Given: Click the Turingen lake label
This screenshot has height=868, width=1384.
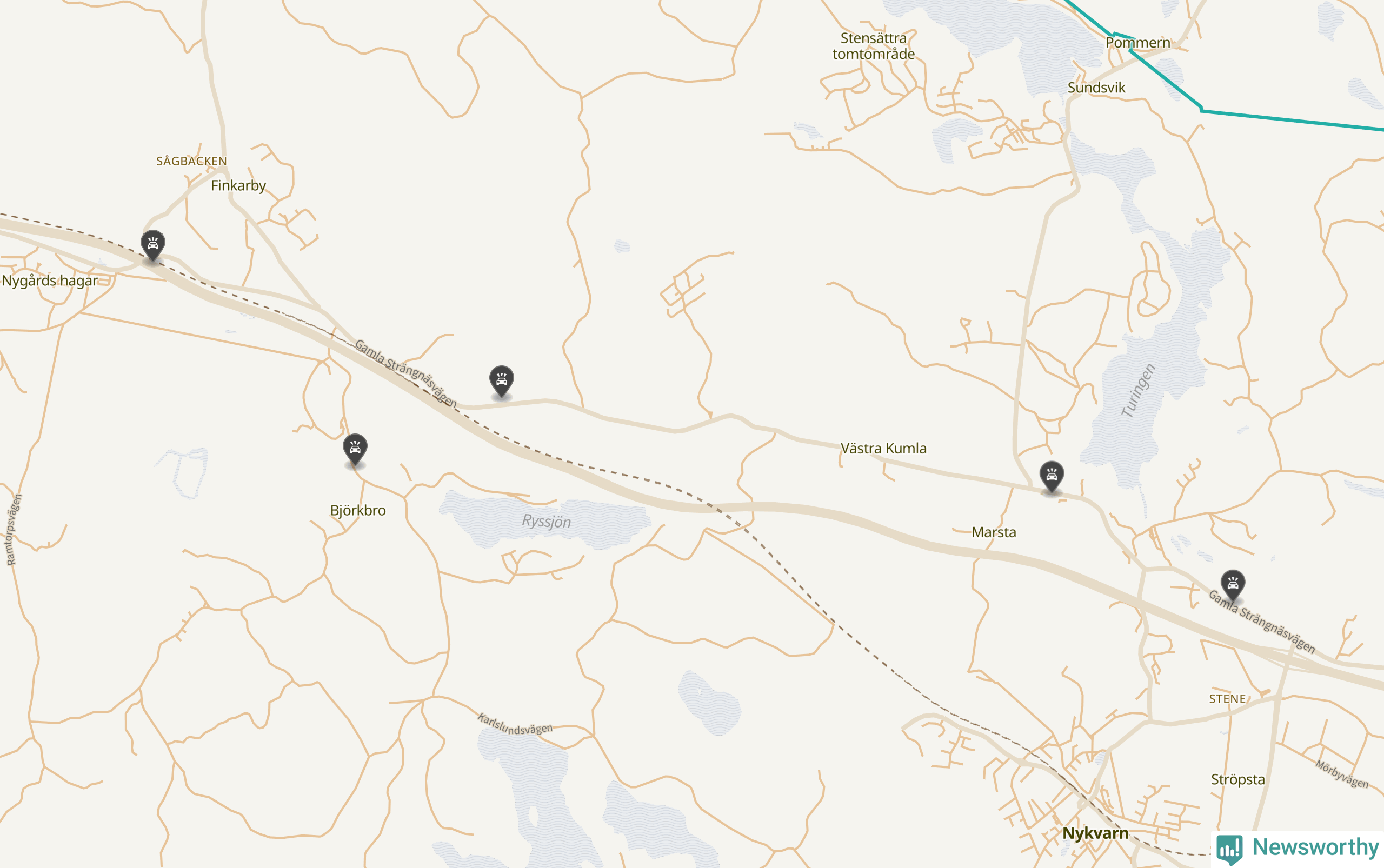Looking at the screenshot, I should [1138, 390].
